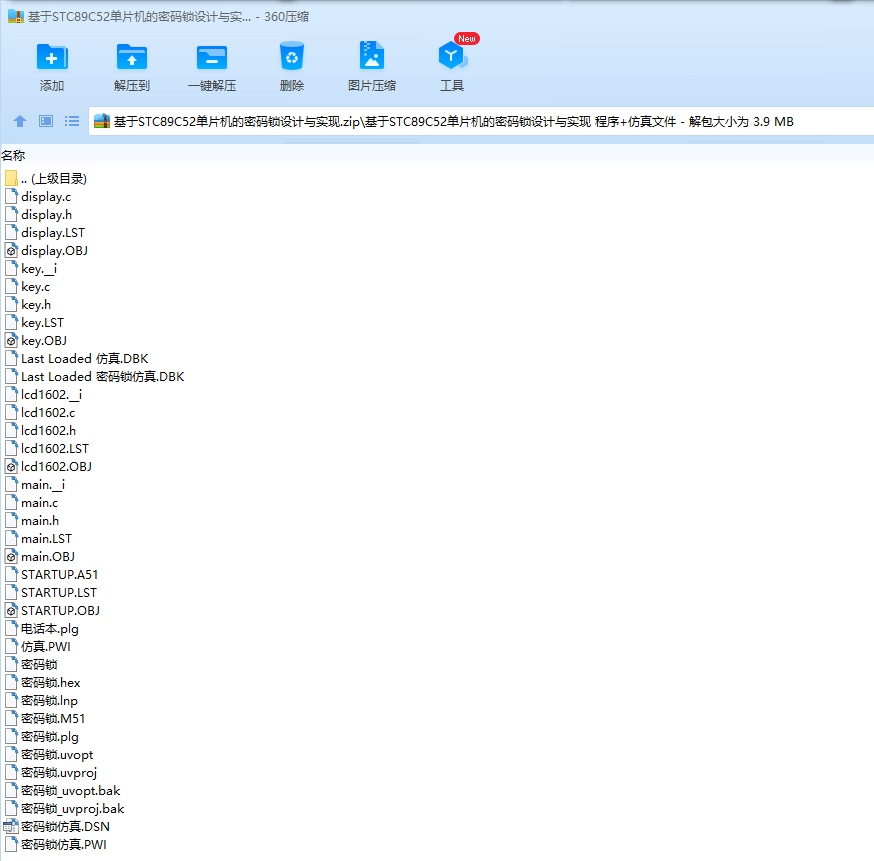Open the 图片压缩 image compression tool

point(372,56)
